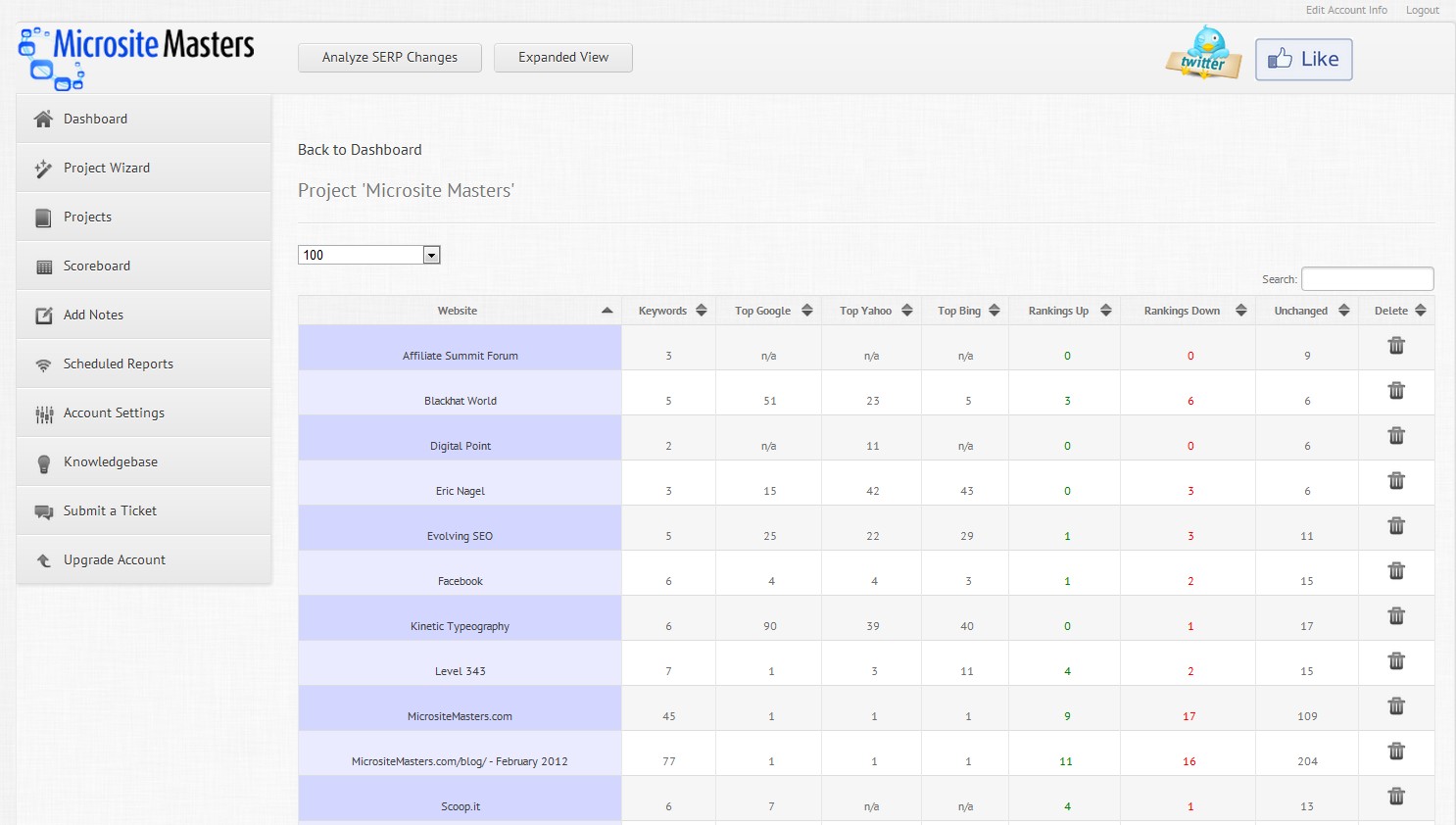This screenshot has height=825, width=1456.
Task: Open Scheduled Reports in the sidebar
Action: (x=144, y=364)
